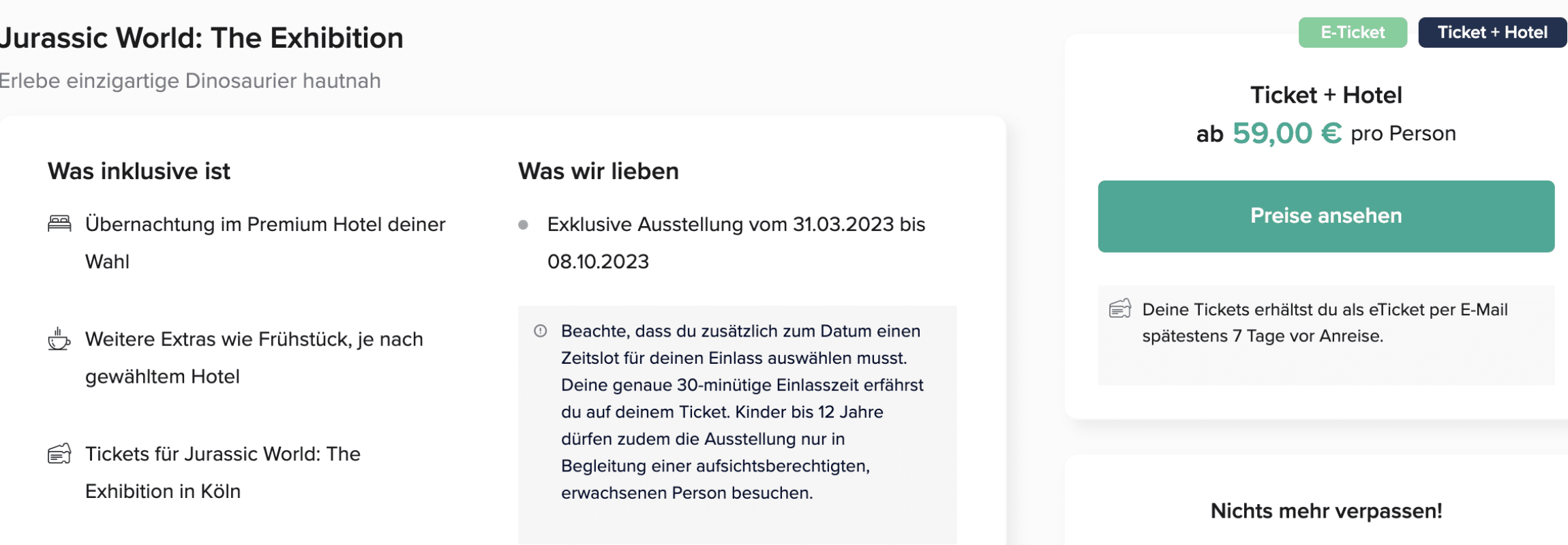Click the Was wir lieben heading
Viewport: 1568px width, 545px height.
click(598, 171)
